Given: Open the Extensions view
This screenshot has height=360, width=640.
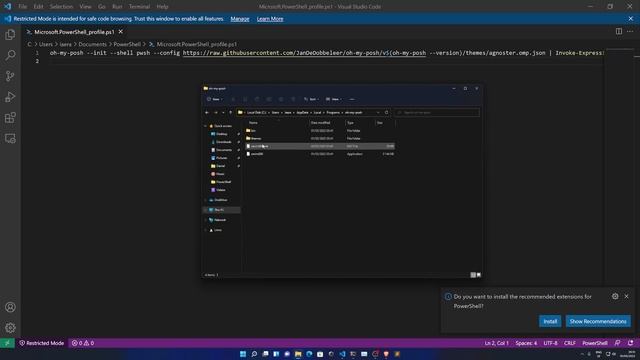Looking at the screenshot, I should coord(10,118).
